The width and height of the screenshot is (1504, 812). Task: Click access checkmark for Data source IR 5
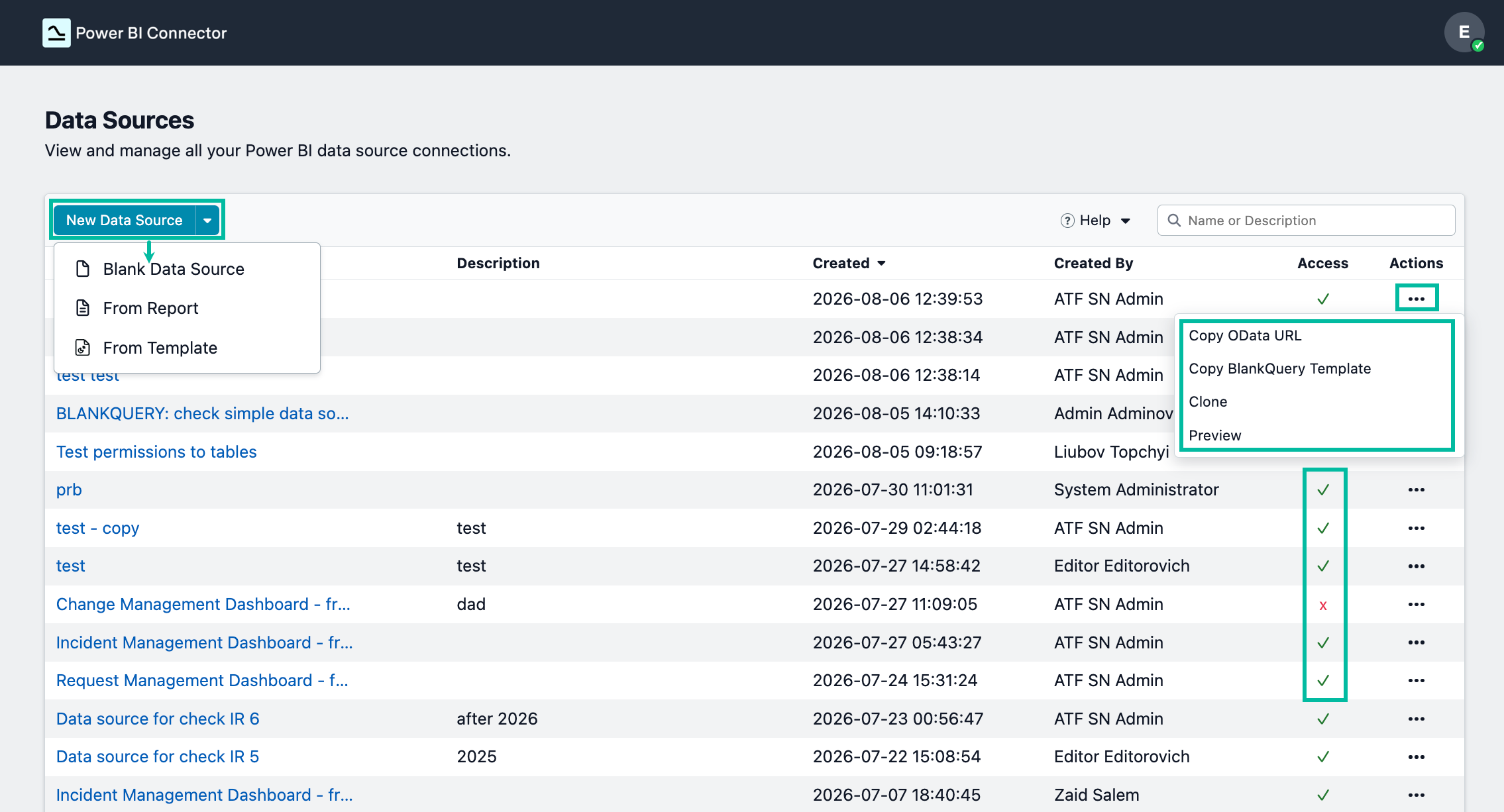click(1323, 757)
